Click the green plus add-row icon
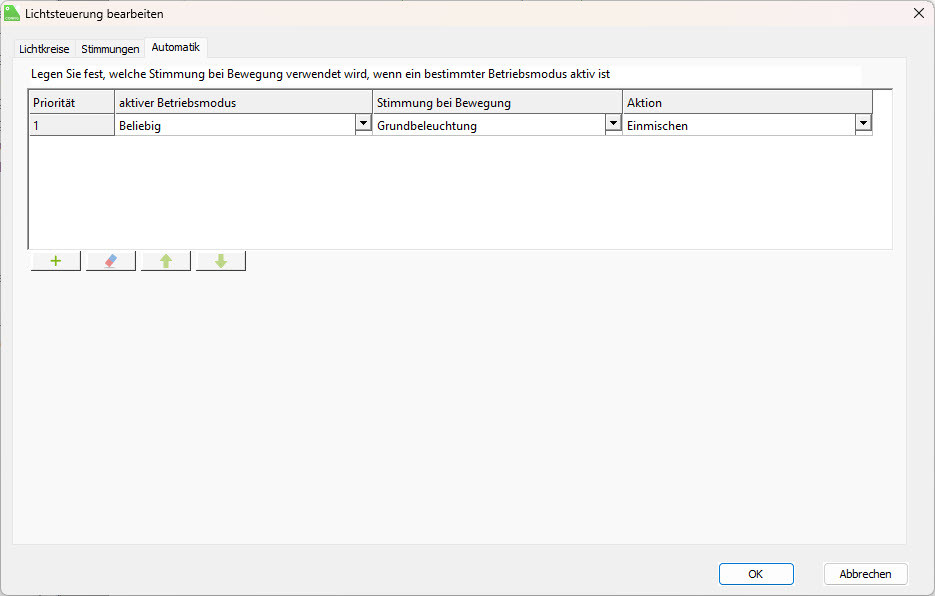 pos(56,261)
